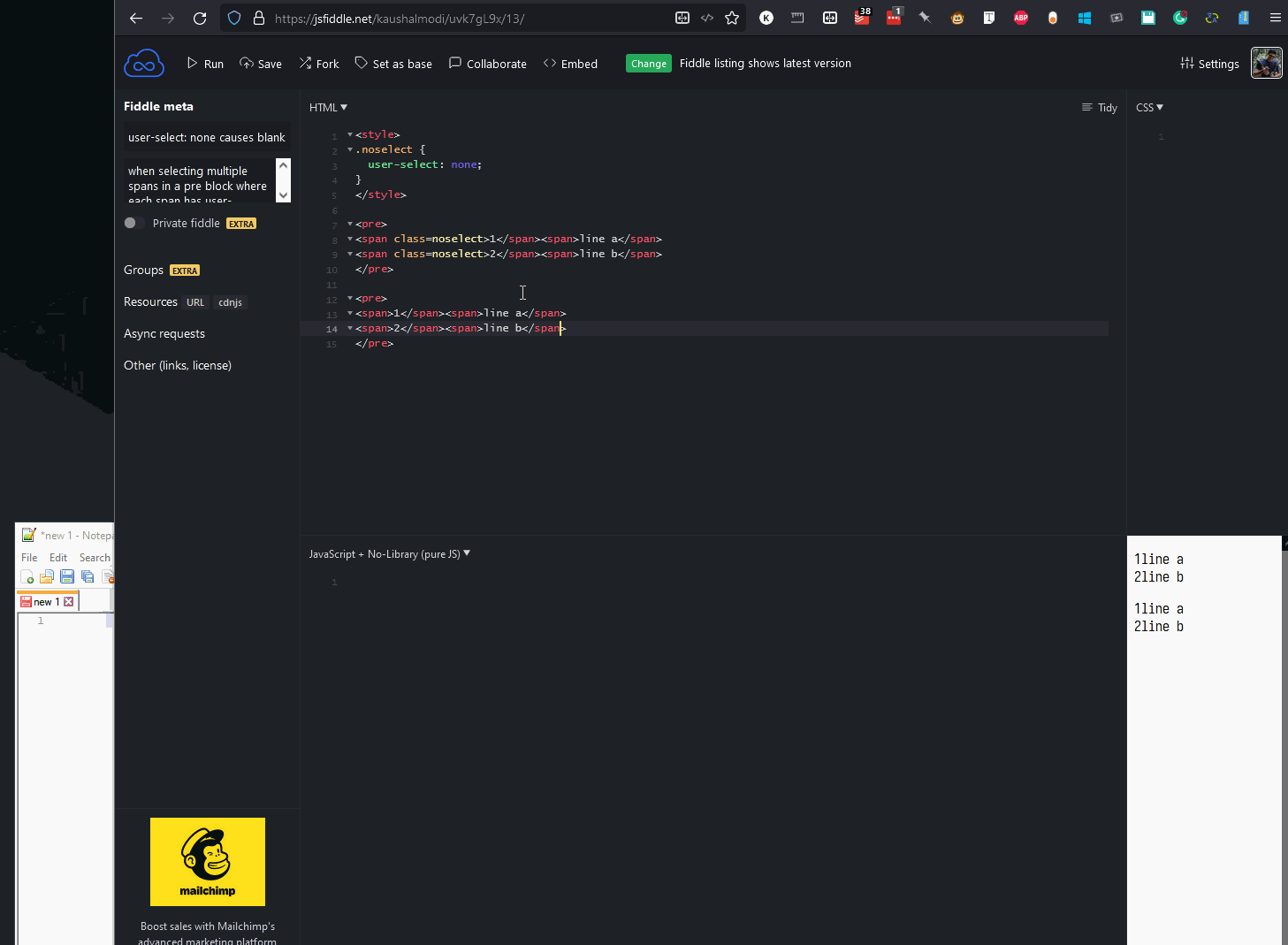This screenshot has height=945, width=1288.
Task: Open the Collaborate panel
Action: pos(487,63)
